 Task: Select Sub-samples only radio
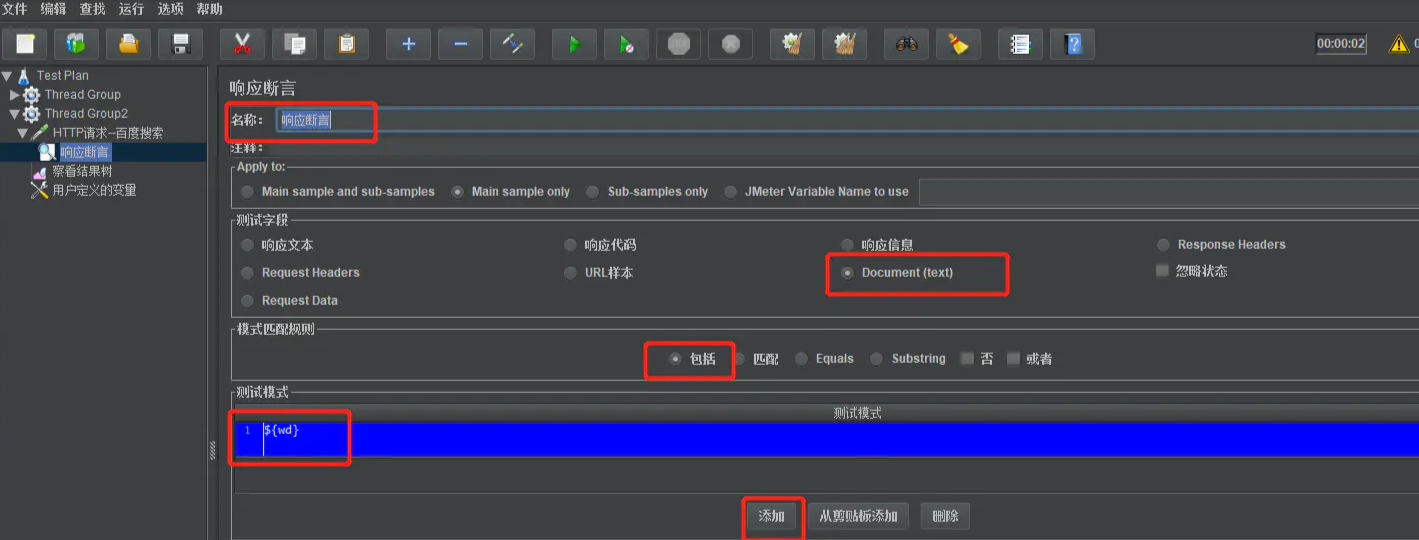pyautogui.click(x=593, y=192)
